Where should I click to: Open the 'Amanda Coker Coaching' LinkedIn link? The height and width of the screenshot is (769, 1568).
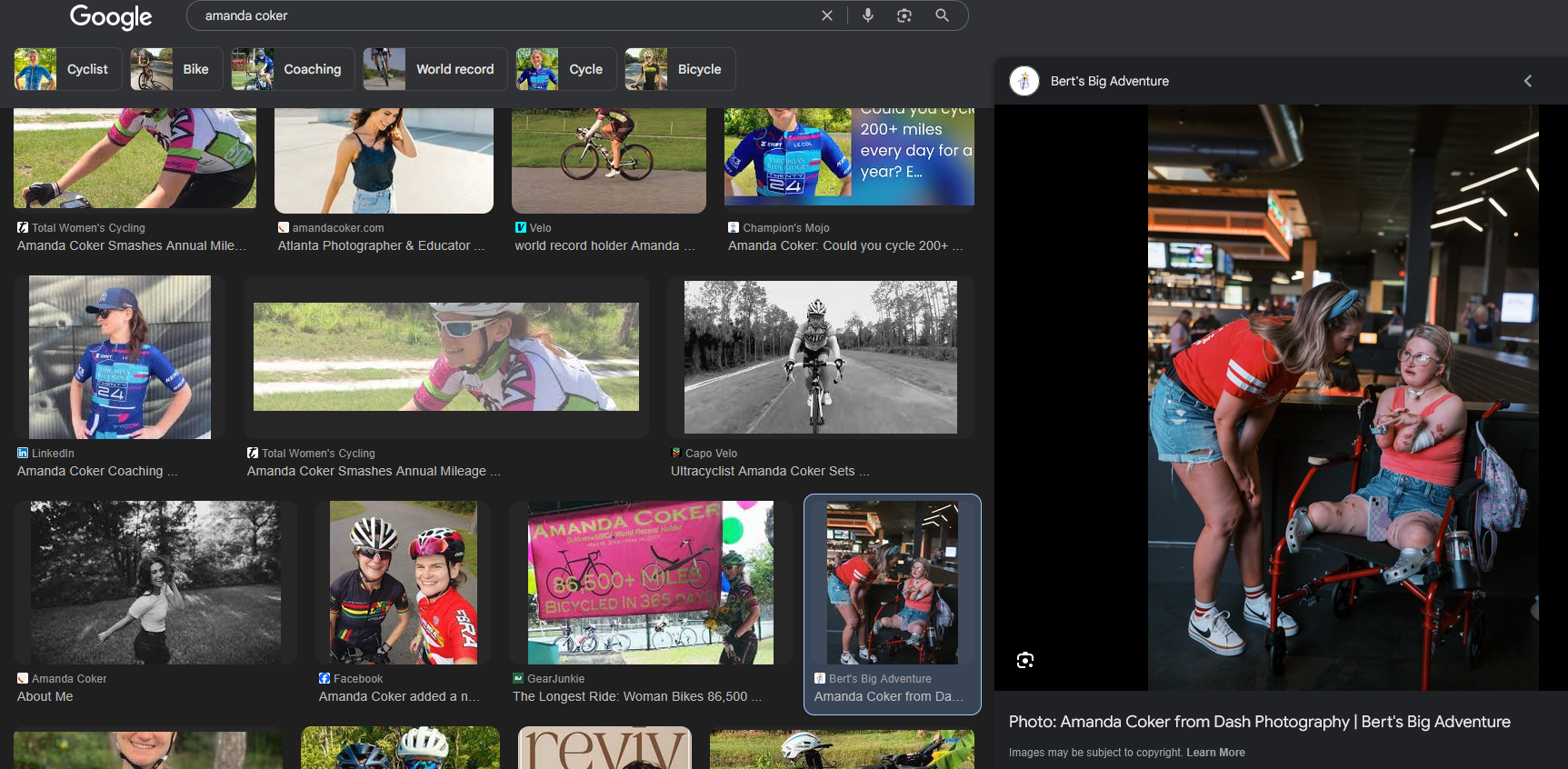point(97,471)
